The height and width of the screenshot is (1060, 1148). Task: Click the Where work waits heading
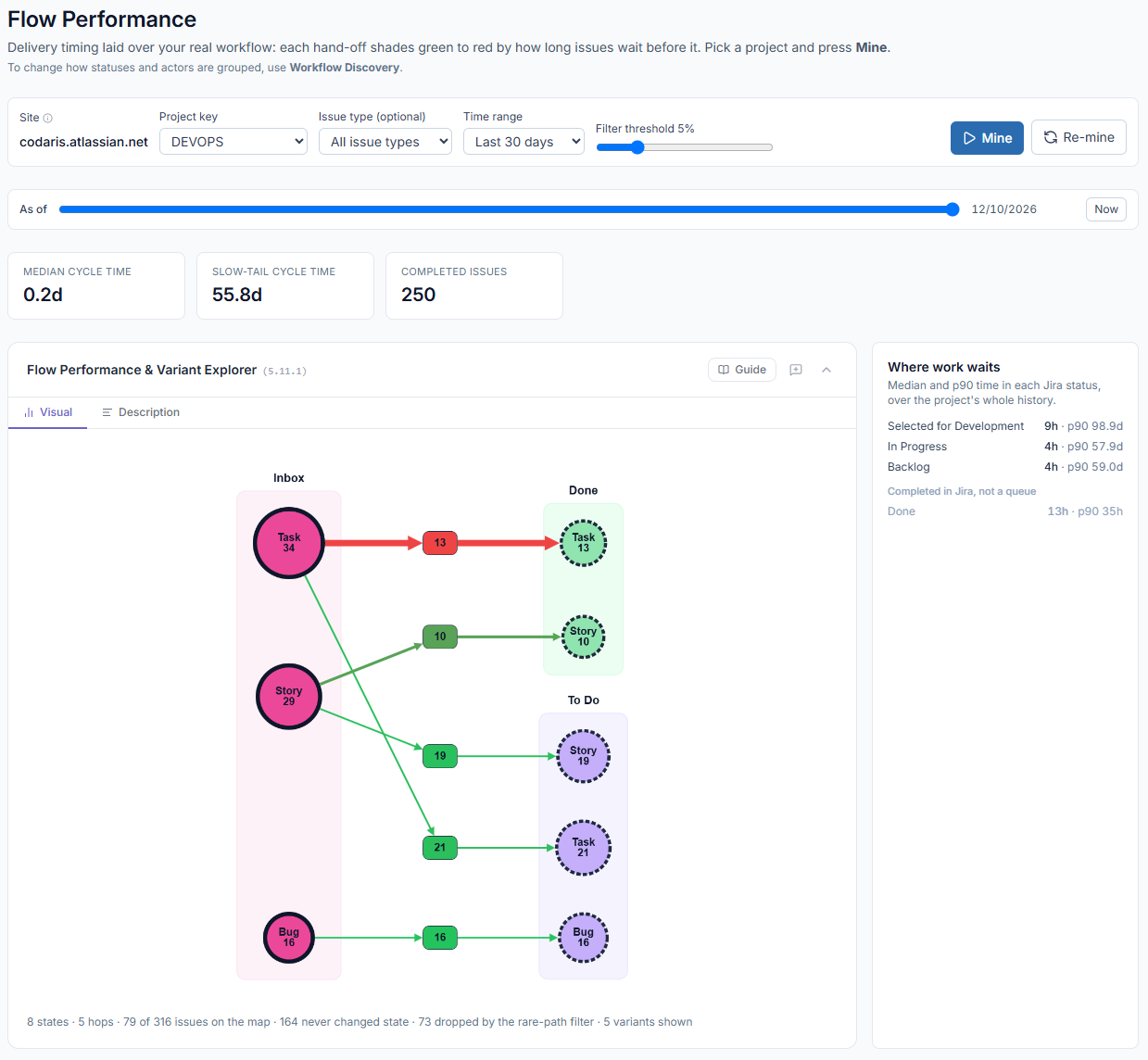pos(944,367)
